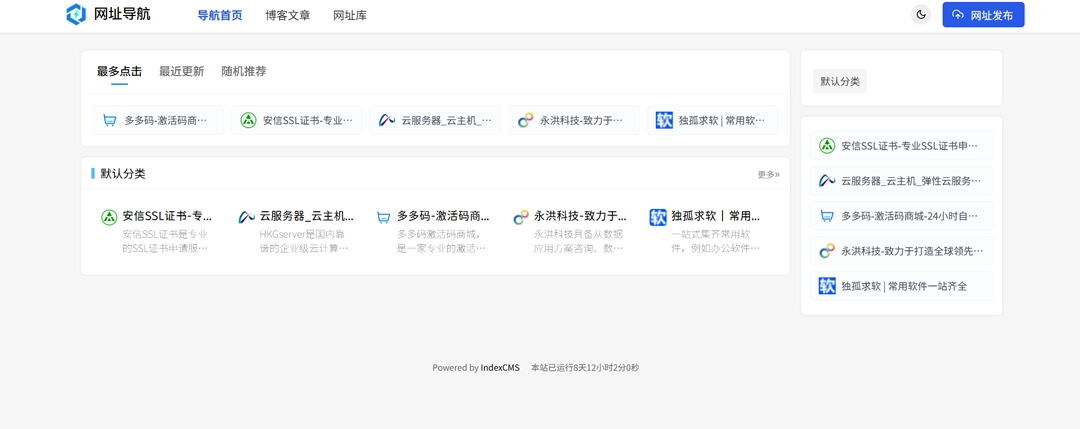Select the 最多点击 tab

click(119, 72)
